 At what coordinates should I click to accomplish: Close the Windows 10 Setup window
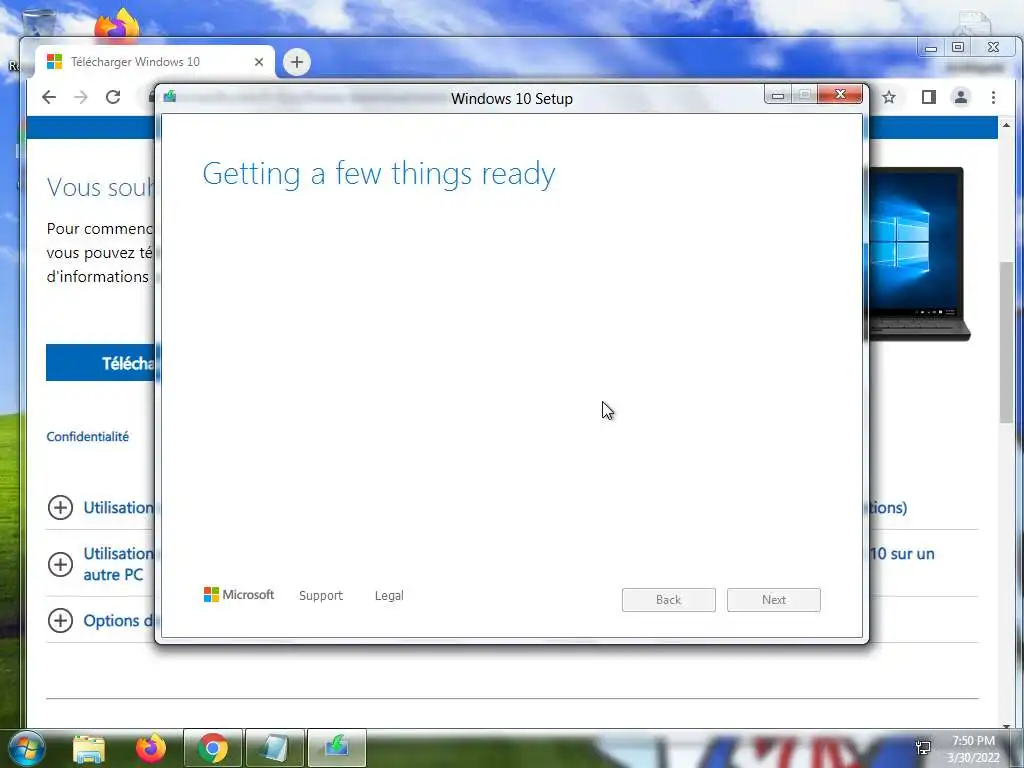(x=840, y=95)
